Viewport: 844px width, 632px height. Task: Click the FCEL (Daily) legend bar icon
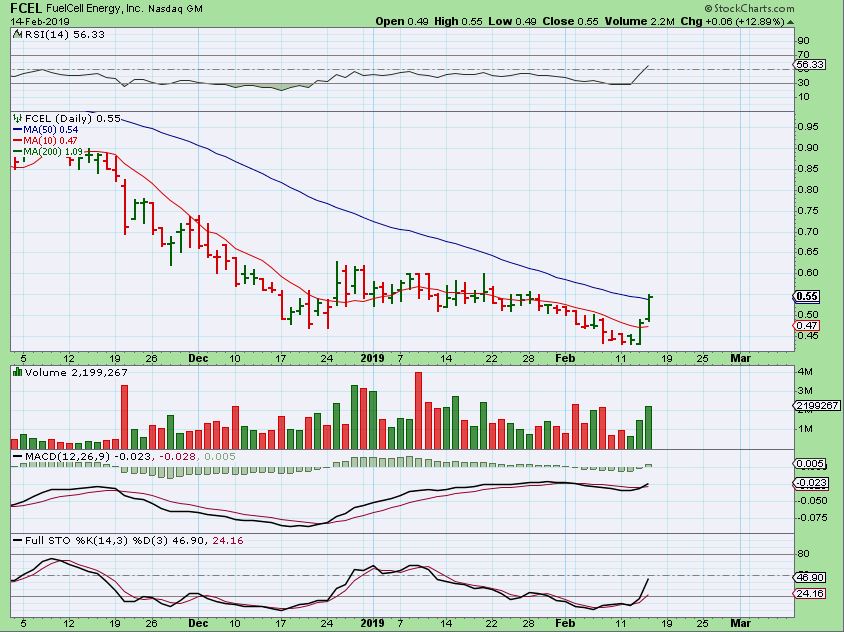click(x=17, y=118)
